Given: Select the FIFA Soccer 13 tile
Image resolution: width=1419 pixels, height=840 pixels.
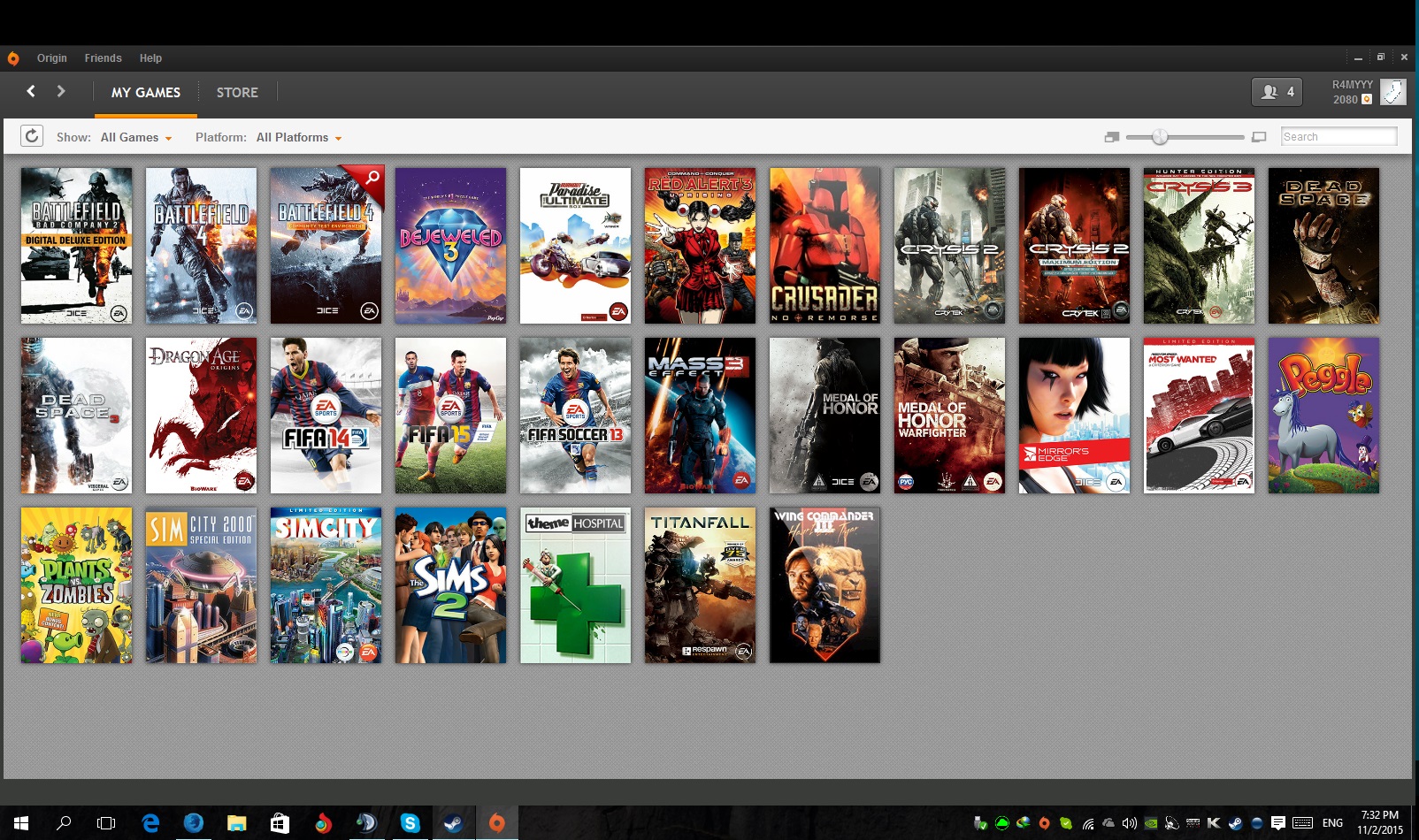Looking at the screenshot, I should pos(576,416).
